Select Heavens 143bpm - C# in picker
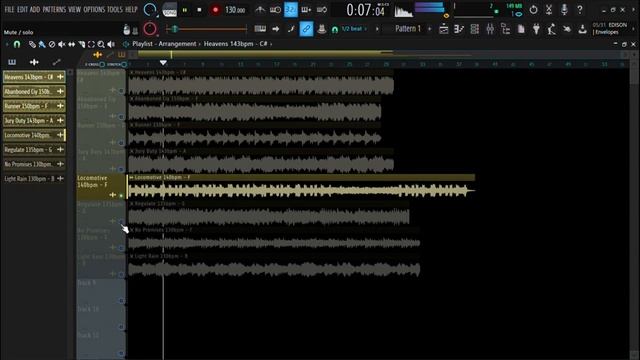The width and height of the screenshot is (640, 360). 34,77
